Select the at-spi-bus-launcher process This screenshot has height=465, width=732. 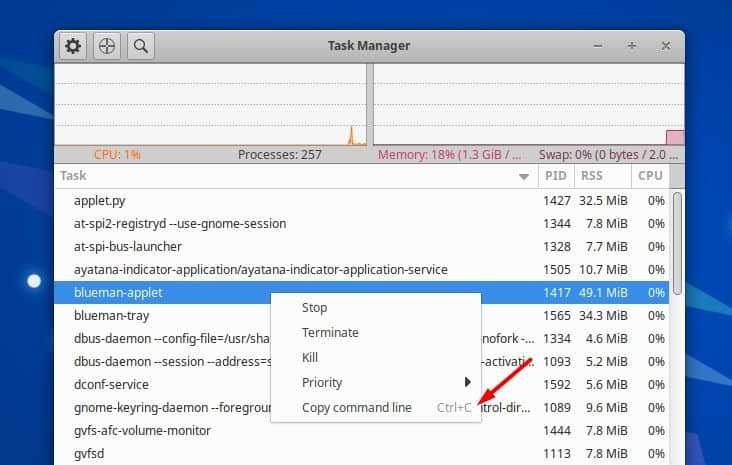[x=362, y=247]
